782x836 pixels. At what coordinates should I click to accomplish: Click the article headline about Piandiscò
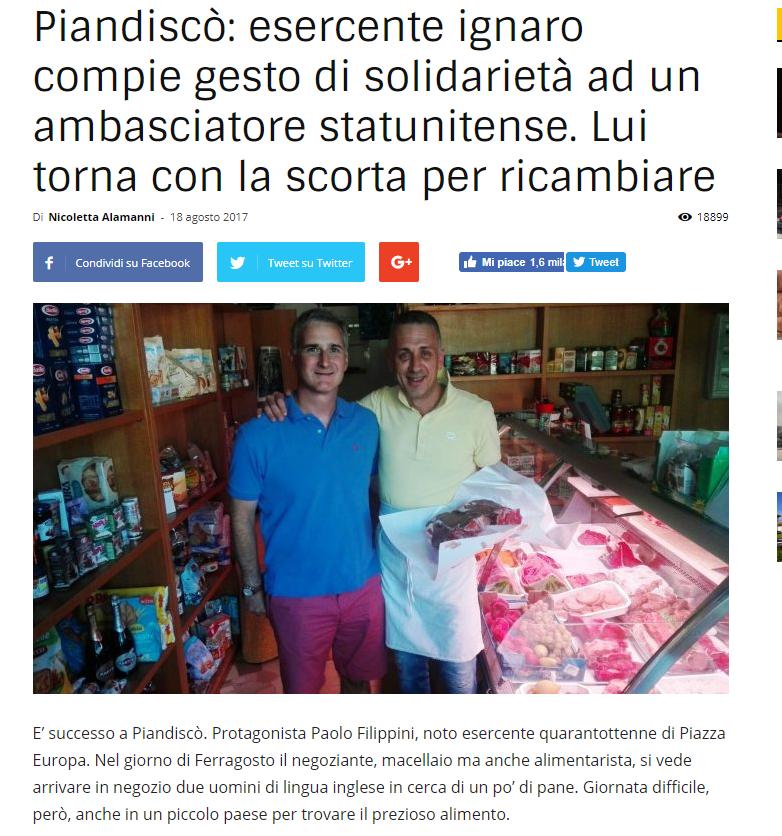click(x=374, y=101)
